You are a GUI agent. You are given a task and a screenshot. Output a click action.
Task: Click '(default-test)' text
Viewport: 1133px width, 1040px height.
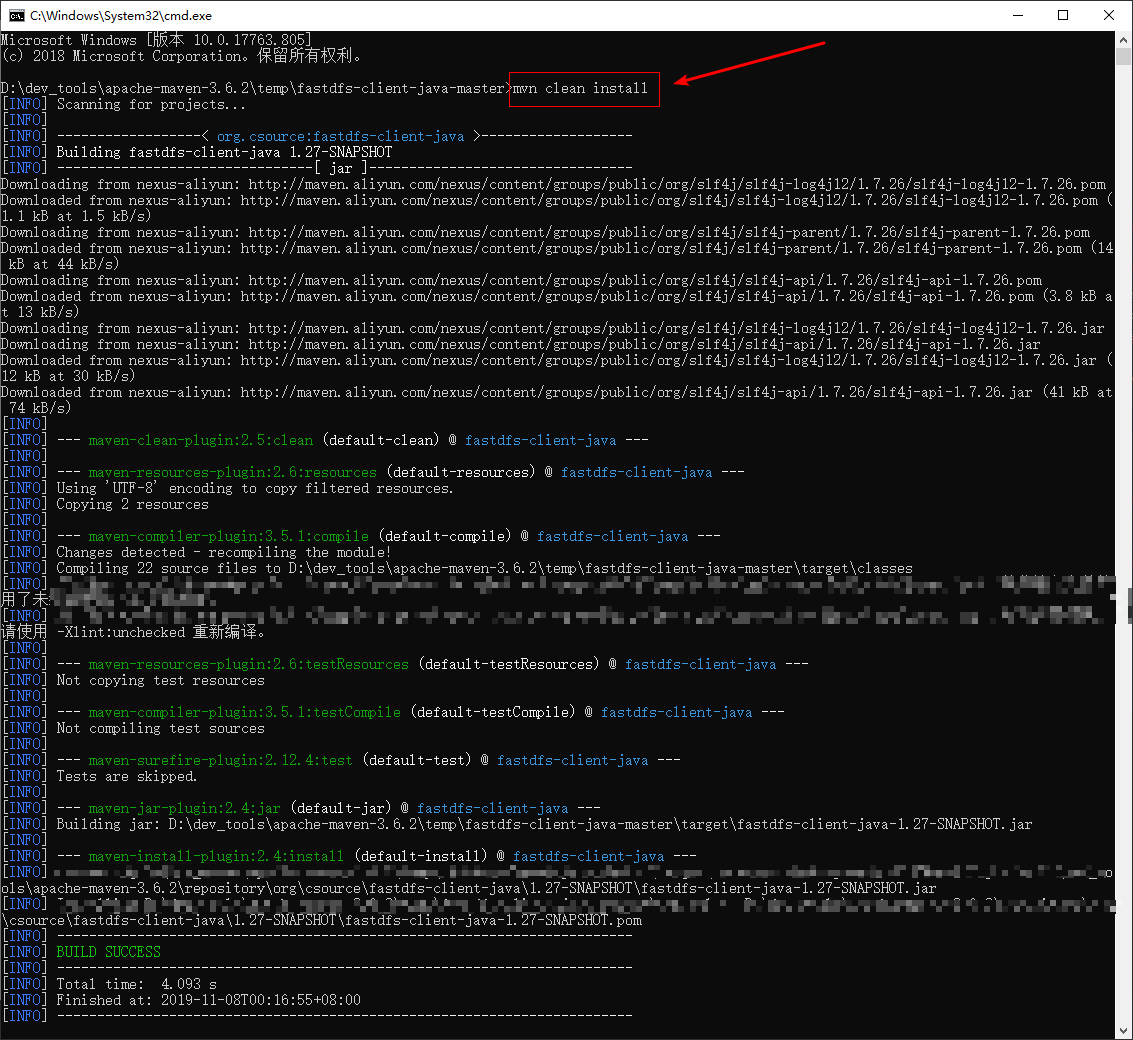point(417,760)
